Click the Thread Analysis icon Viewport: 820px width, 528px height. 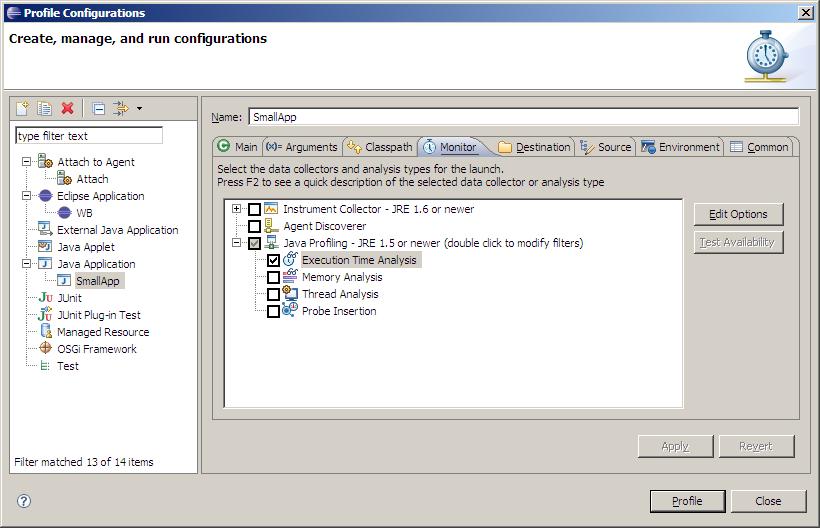290,293
